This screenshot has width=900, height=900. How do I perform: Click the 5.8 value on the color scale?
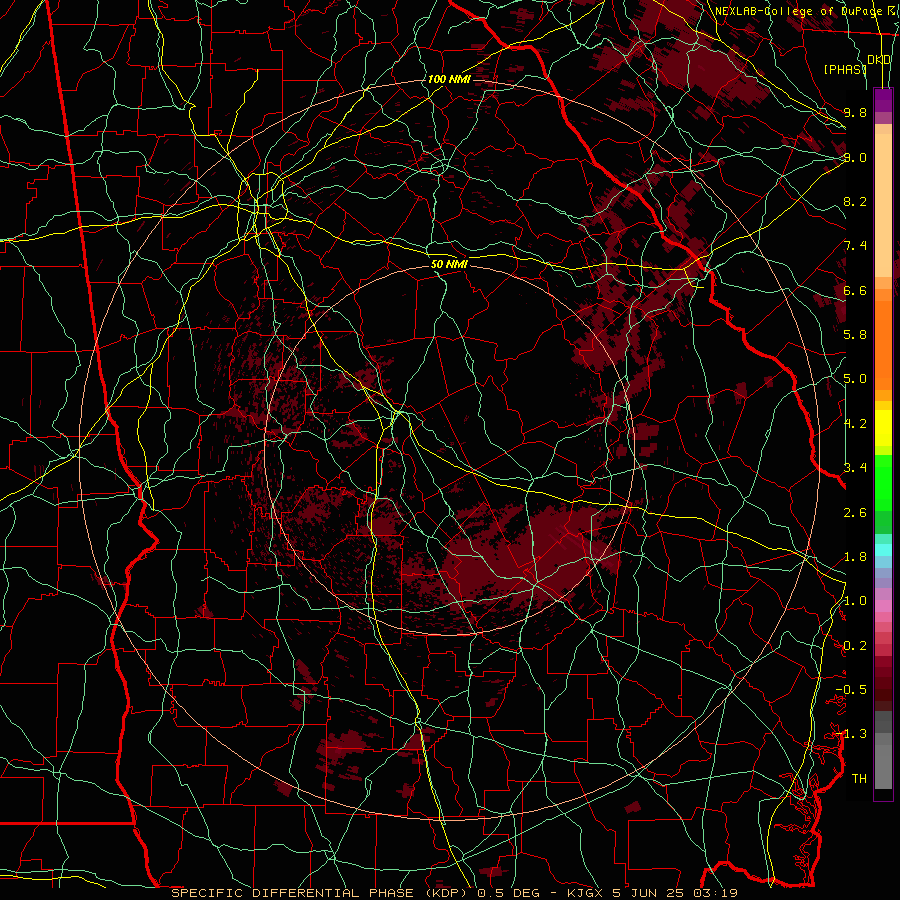pyautogui.click(x=855, y=335)
